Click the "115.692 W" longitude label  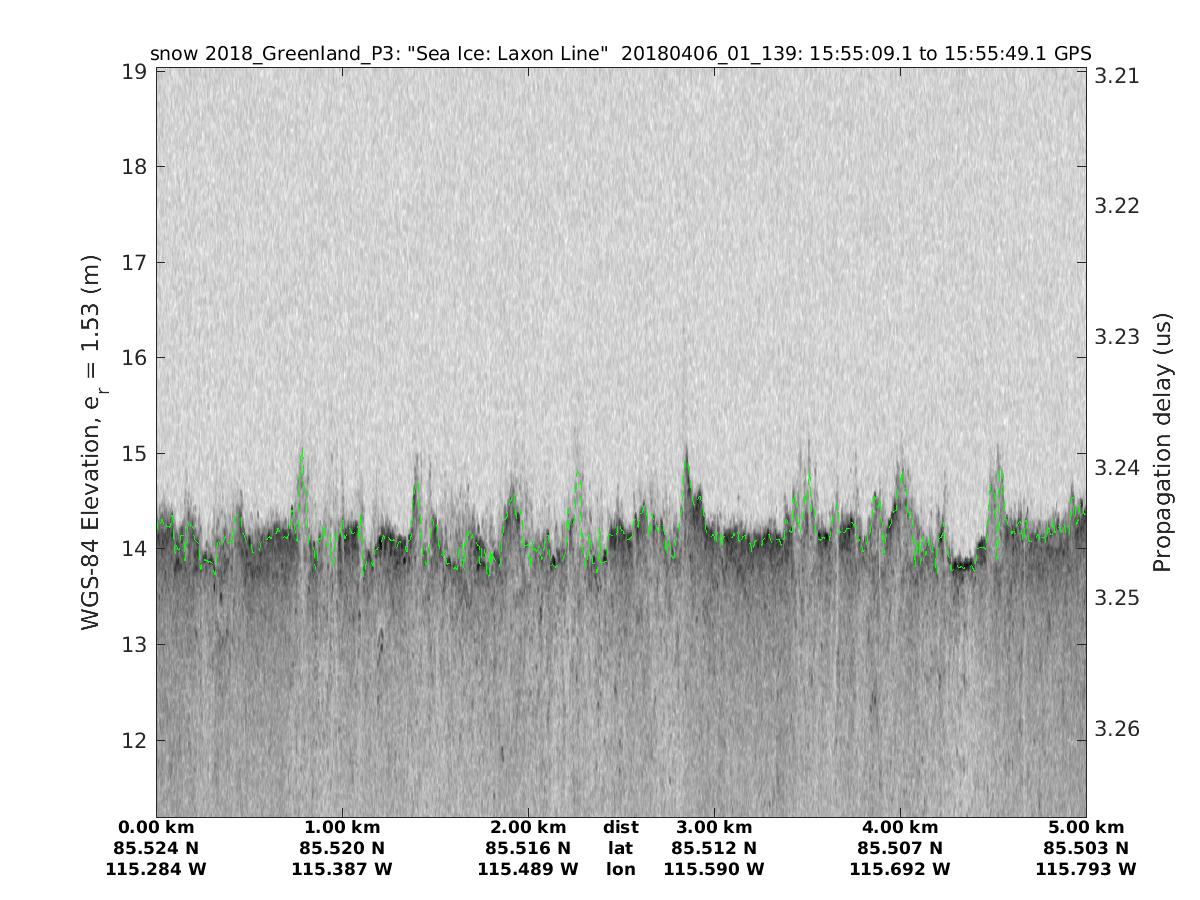click(x=900, y=870)
